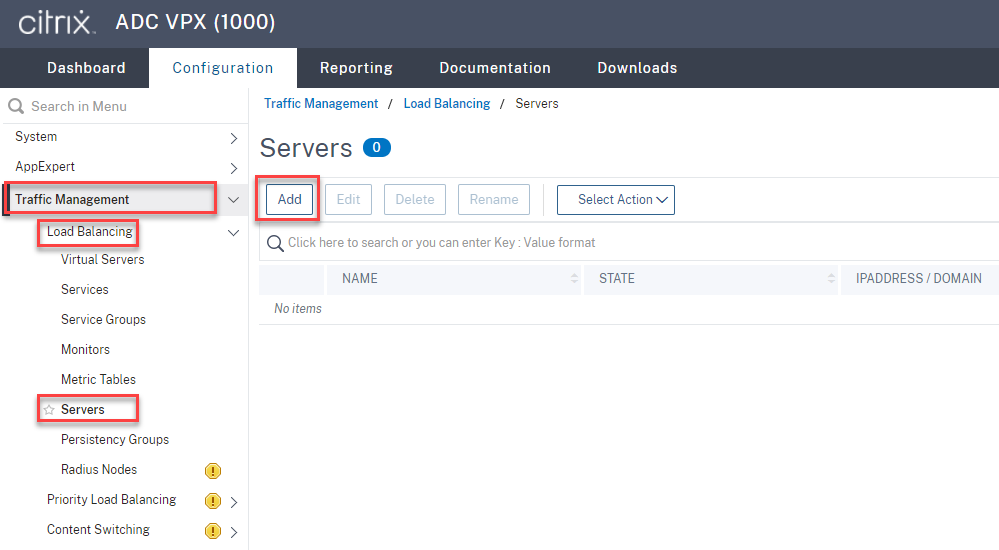Focus the Search in Menu field
Image resolution: width=999 pixels, height=550 pixels.
(x=124, y=106)
